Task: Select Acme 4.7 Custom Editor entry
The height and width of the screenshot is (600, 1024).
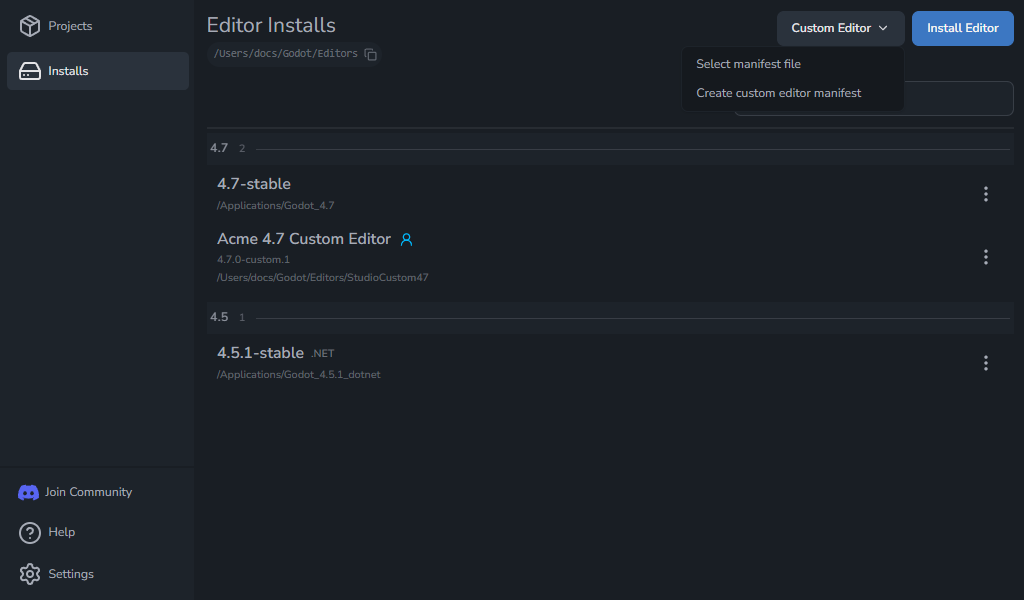Action: click(304, 239)
